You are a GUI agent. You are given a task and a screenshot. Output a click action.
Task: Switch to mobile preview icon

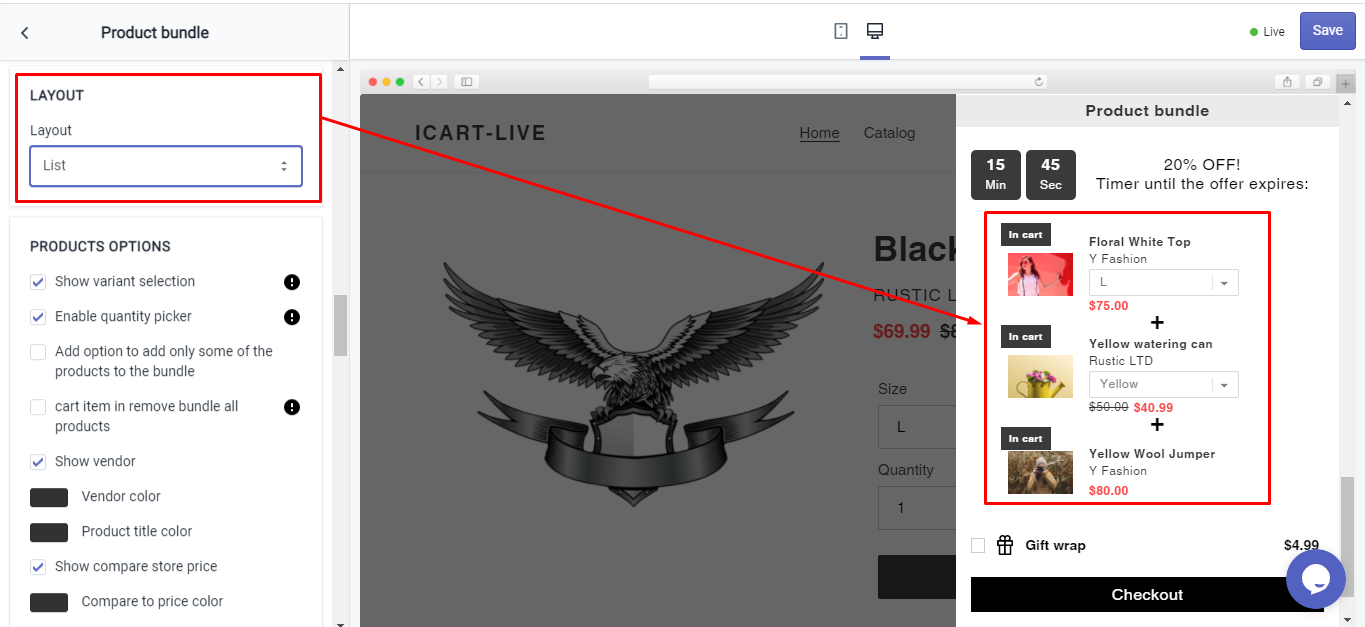pyautogui.click(x=841, y=32)
